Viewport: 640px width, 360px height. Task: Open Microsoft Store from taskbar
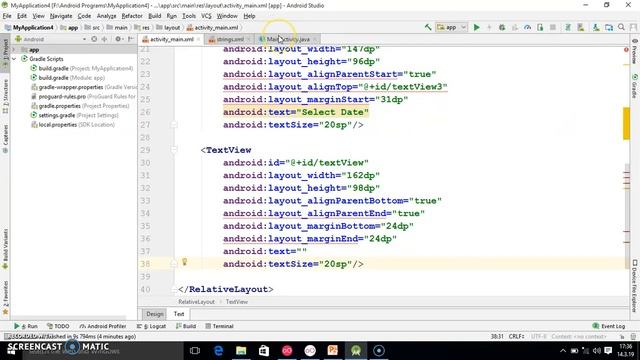pyautogui.click(x=264, y=351)
